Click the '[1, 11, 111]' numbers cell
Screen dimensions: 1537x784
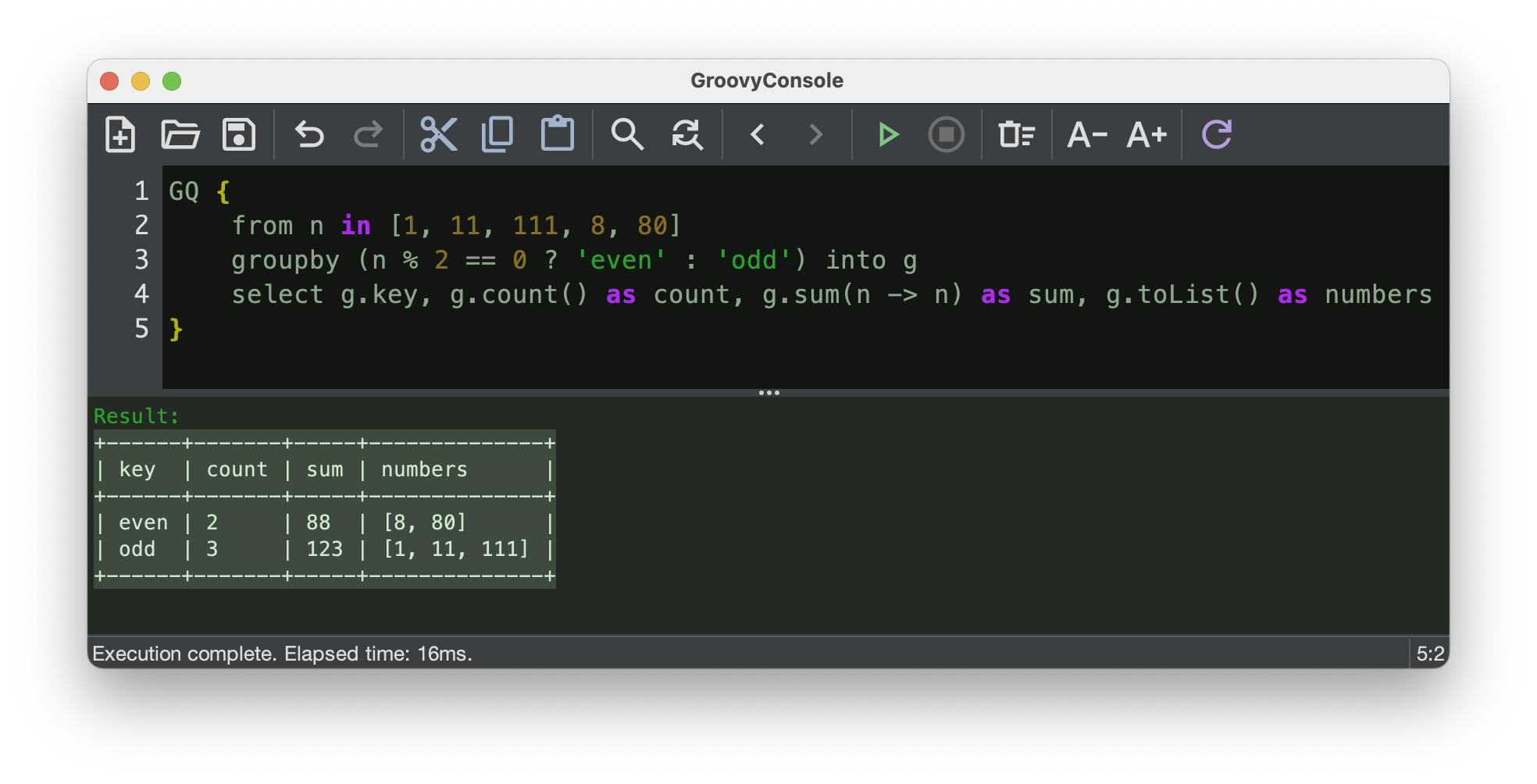(x=456, y=549)
